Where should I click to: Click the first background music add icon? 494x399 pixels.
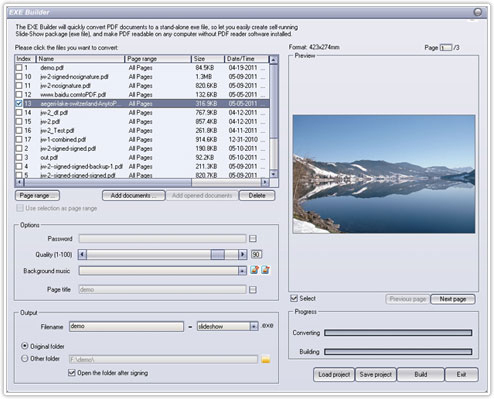[254, 270]
